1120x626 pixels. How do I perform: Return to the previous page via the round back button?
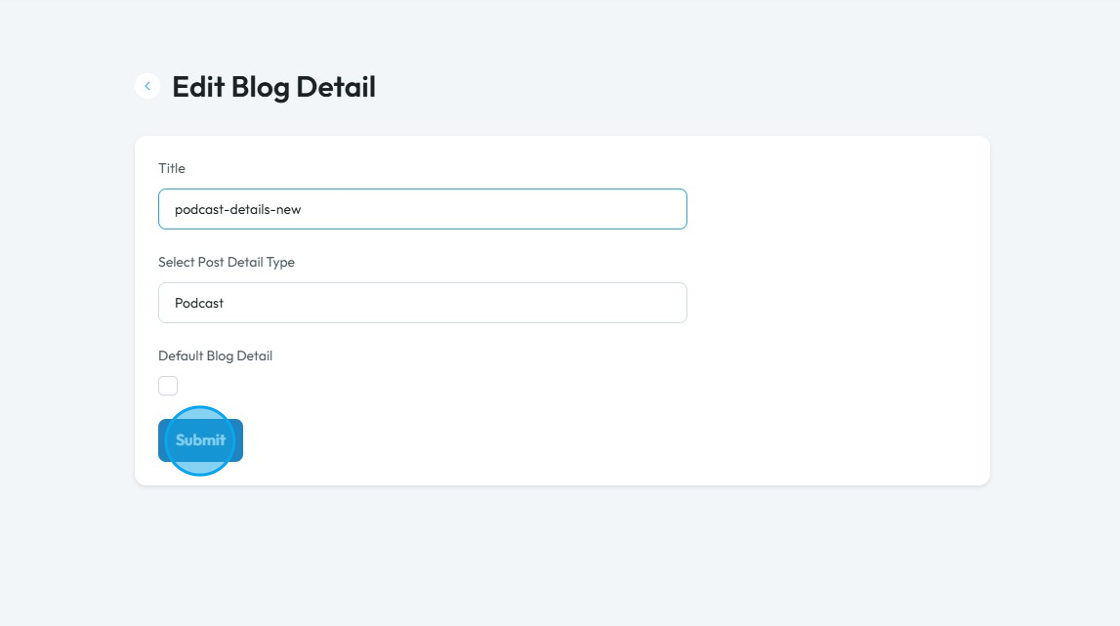coord(147,86)
